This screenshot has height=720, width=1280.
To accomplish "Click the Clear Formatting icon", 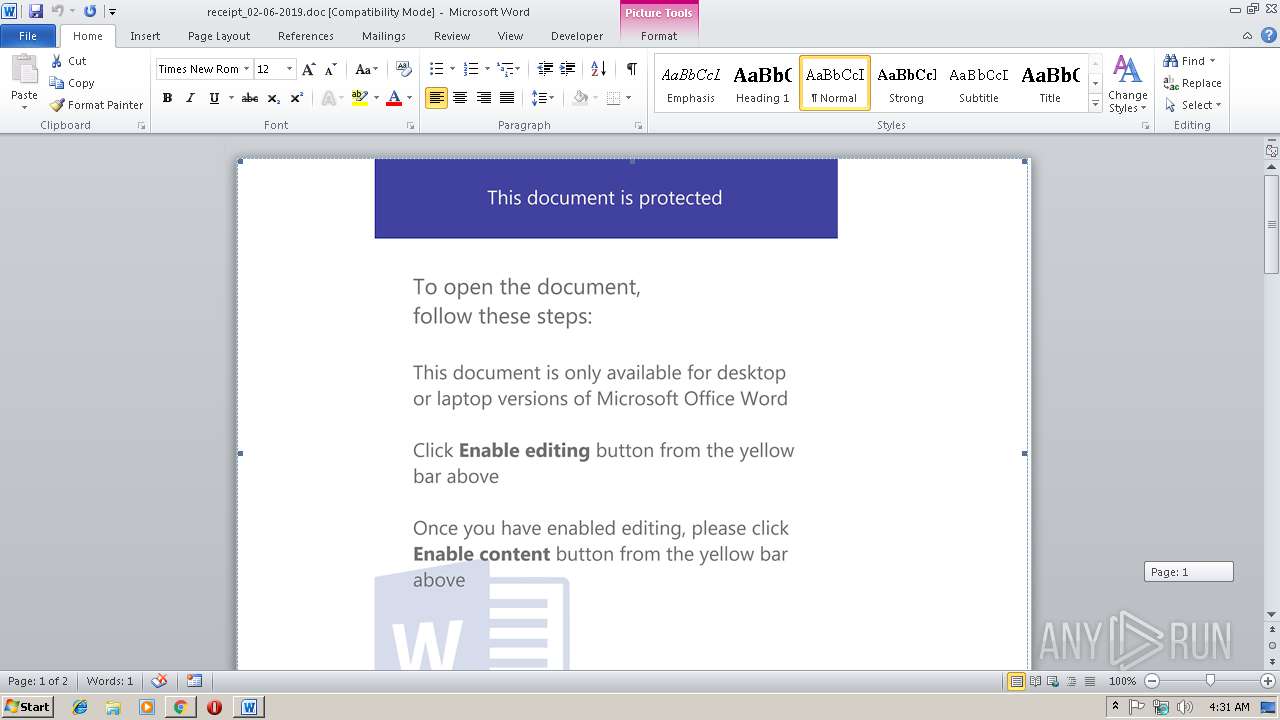I will click(404, 69).
